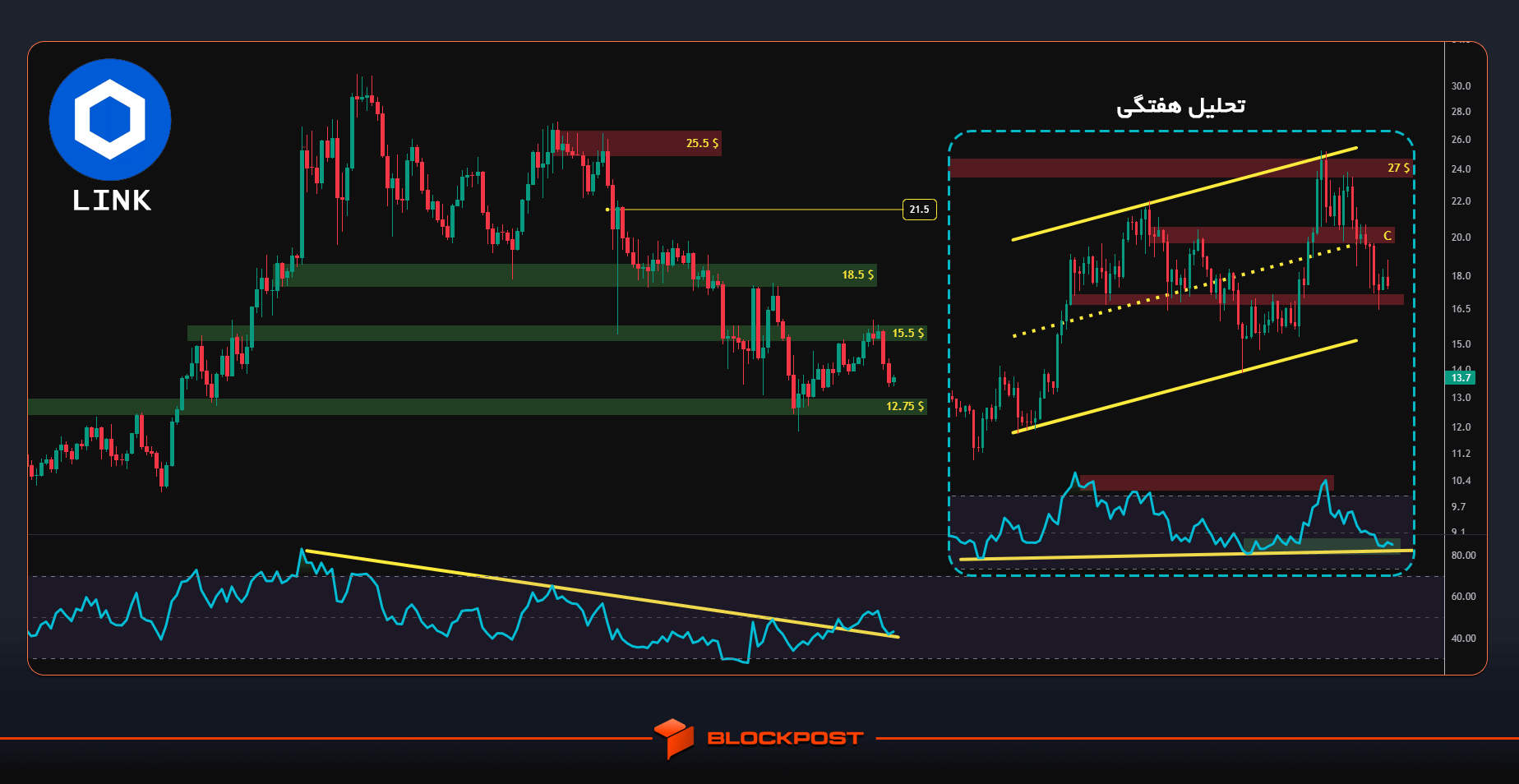Click the 12.0 price axis value
The height and width of the screenshot is (784, 1519).
click(1461, 427)
